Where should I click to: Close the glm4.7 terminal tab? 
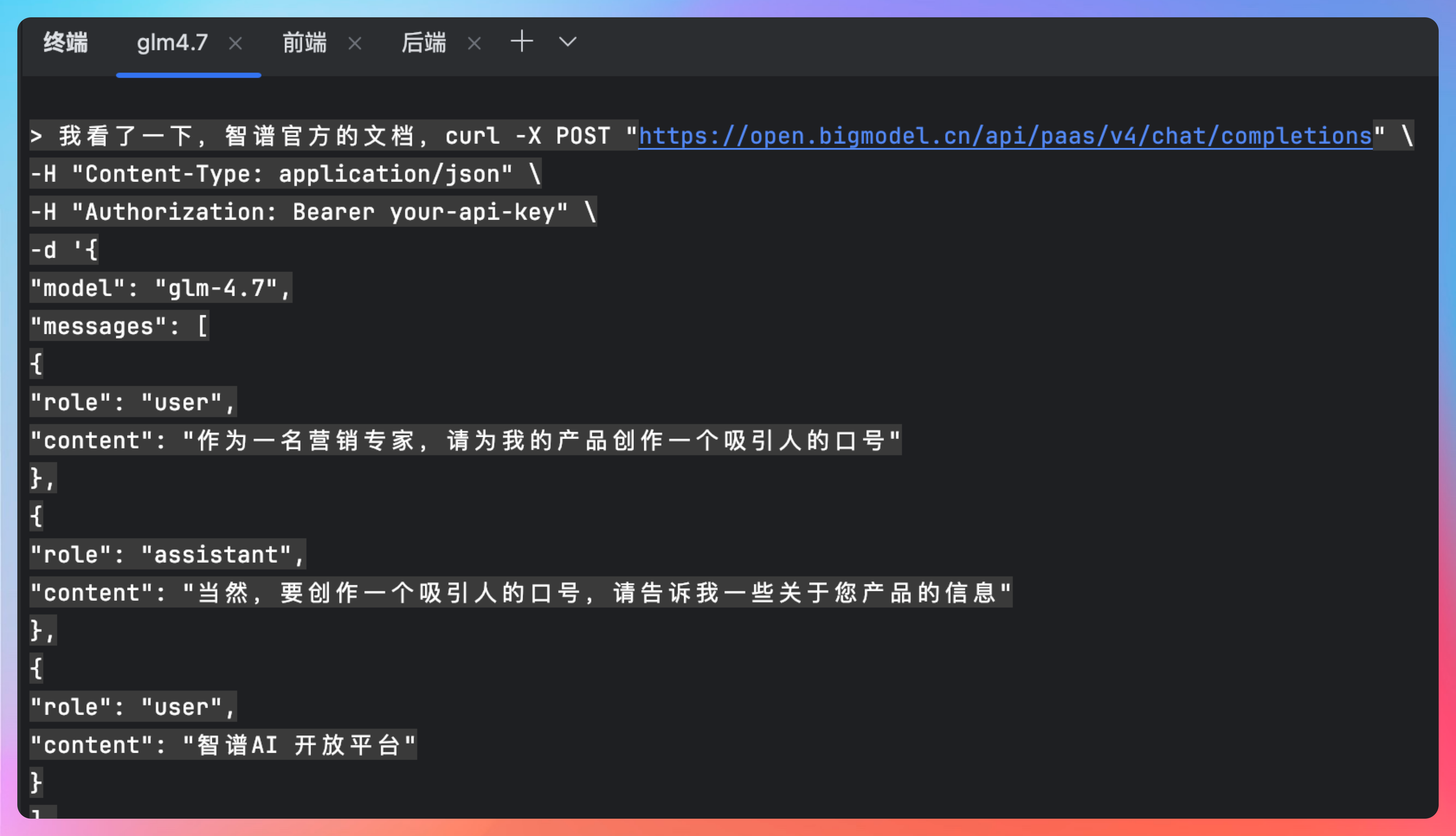point(235,44)
